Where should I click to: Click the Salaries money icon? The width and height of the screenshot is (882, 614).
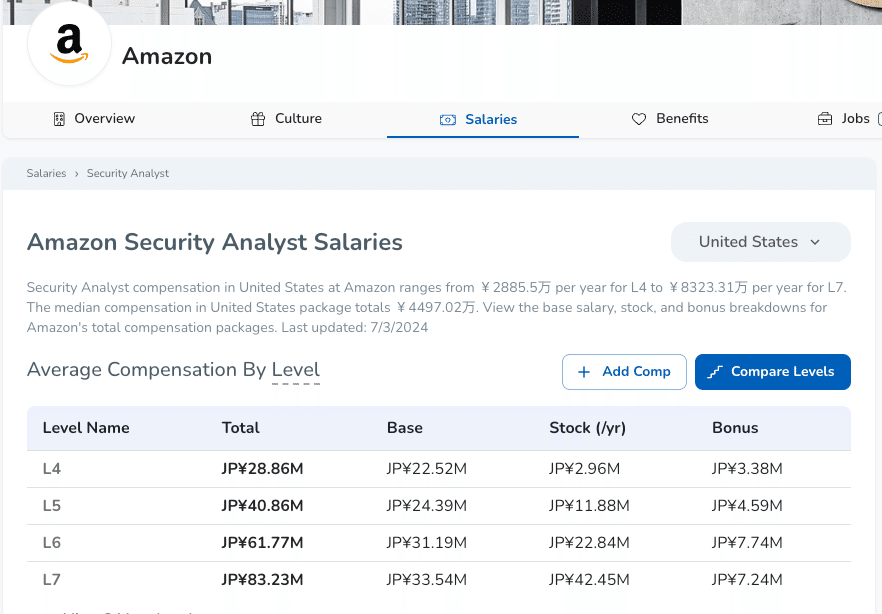click(448, 120)
